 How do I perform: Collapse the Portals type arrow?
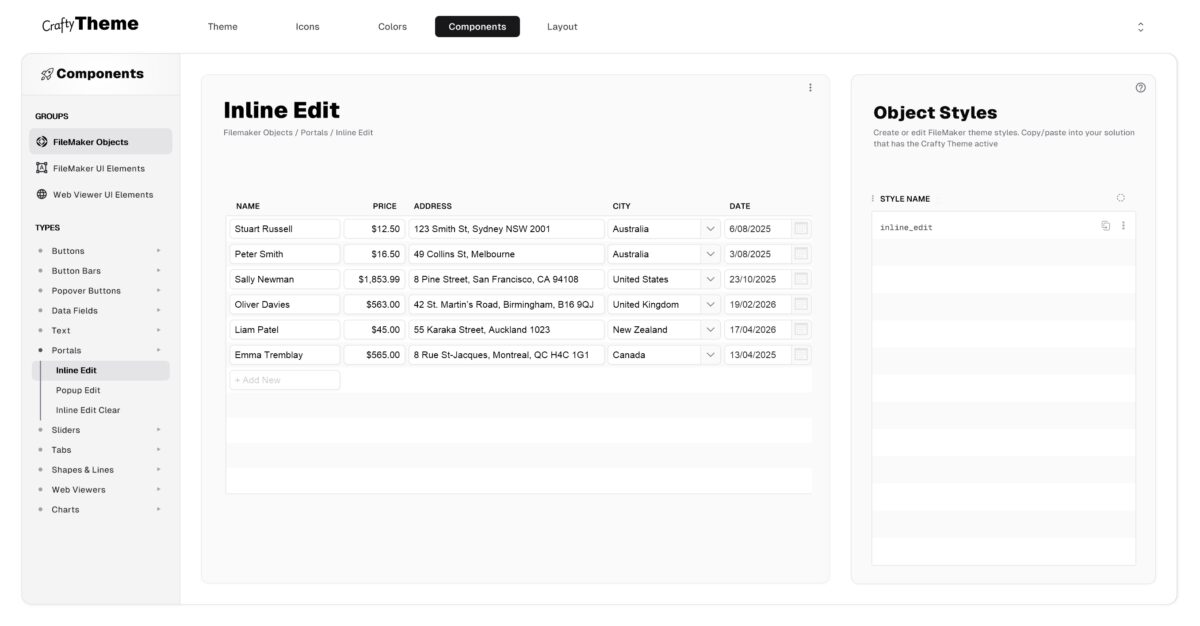click(x=158, y=350)
